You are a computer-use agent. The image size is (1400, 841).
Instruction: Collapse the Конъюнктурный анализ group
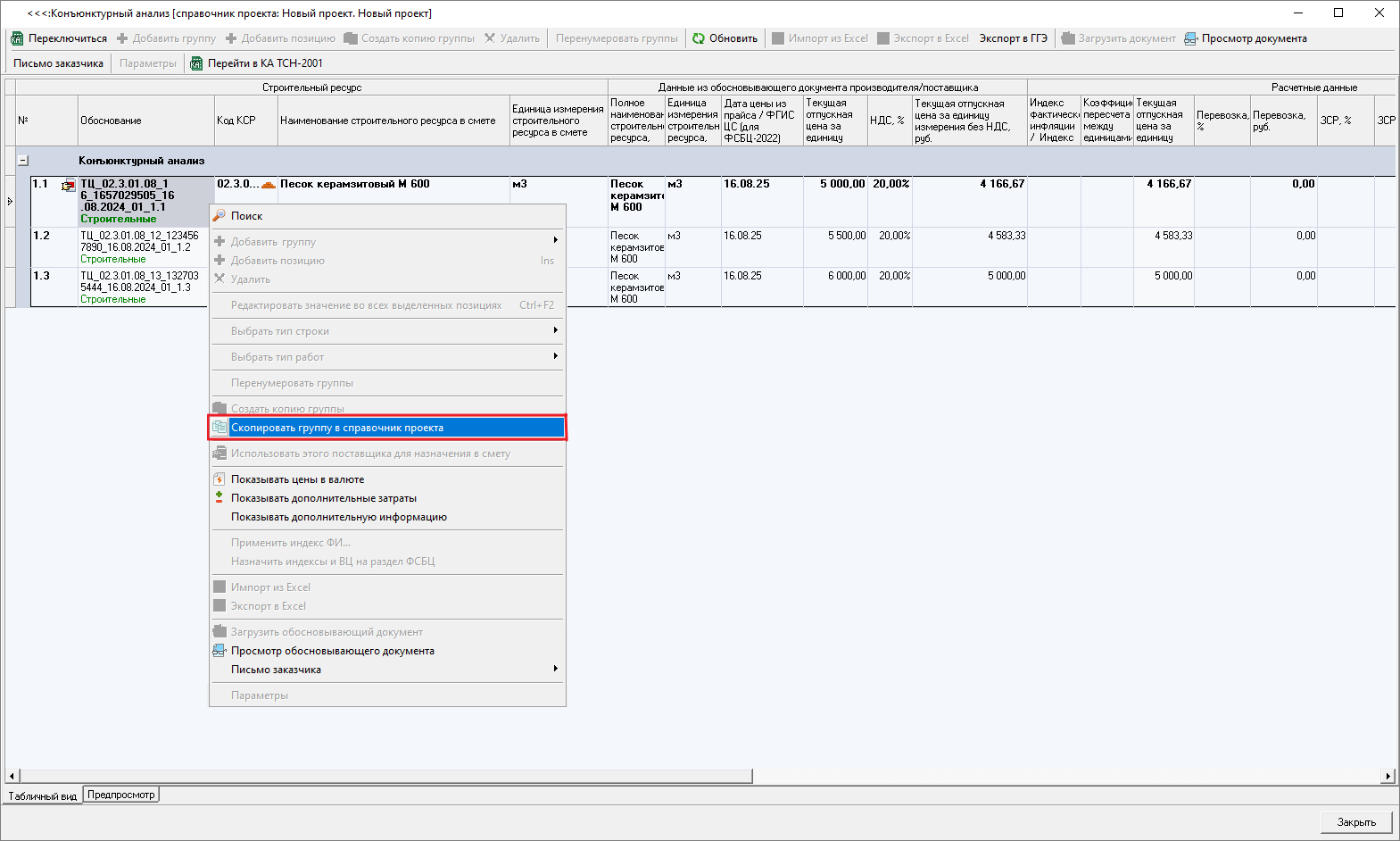pos(23,161)
